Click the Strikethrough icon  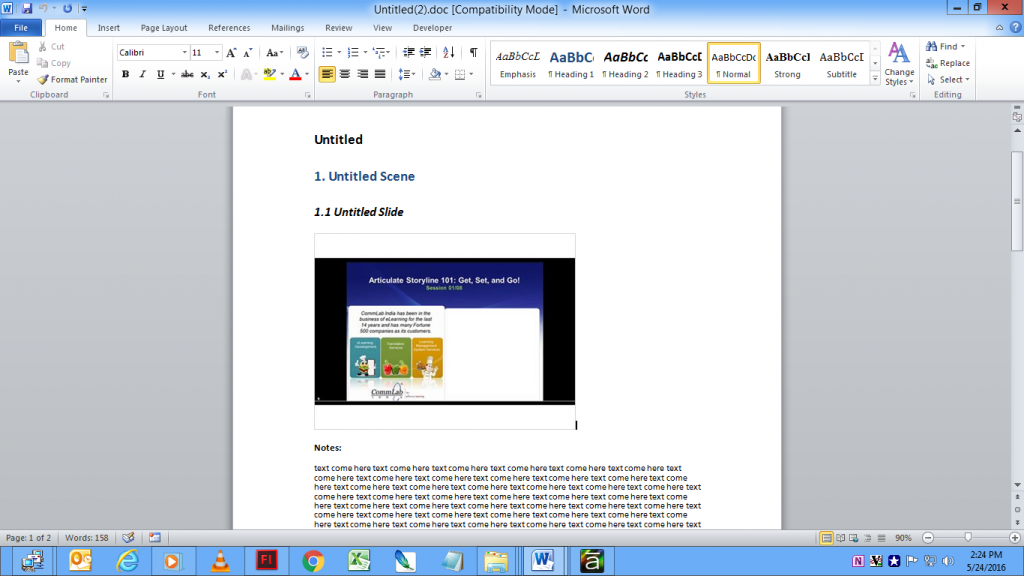(x=188, y=74)
